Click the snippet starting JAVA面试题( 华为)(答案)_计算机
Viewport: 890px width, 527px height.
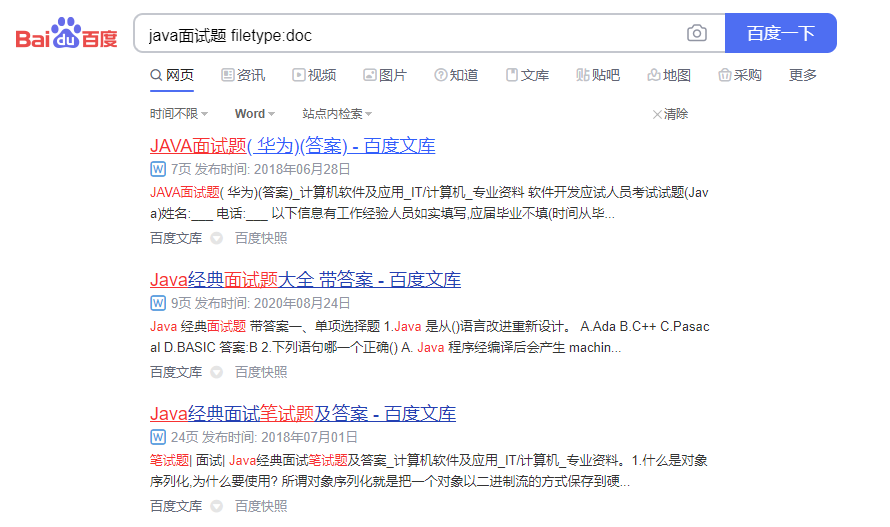(429, 203)
